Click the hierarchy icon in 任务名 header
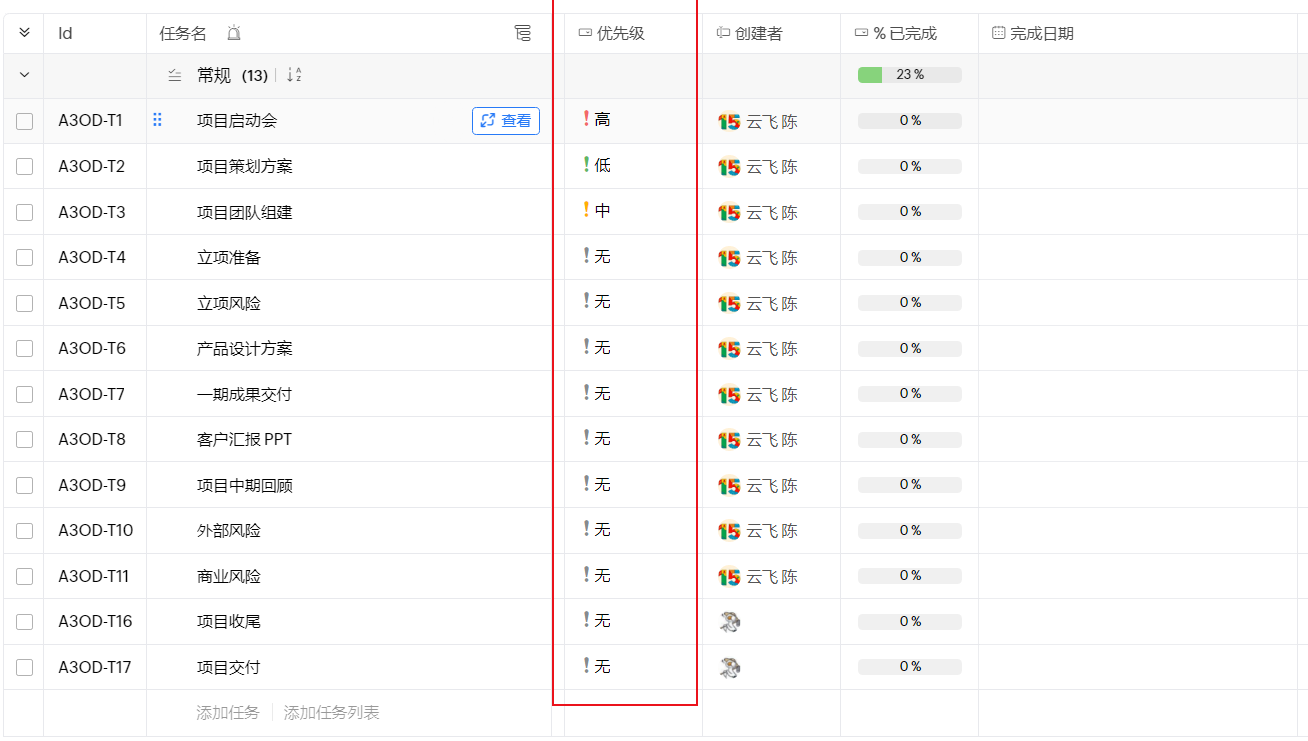 coord(523,34)
